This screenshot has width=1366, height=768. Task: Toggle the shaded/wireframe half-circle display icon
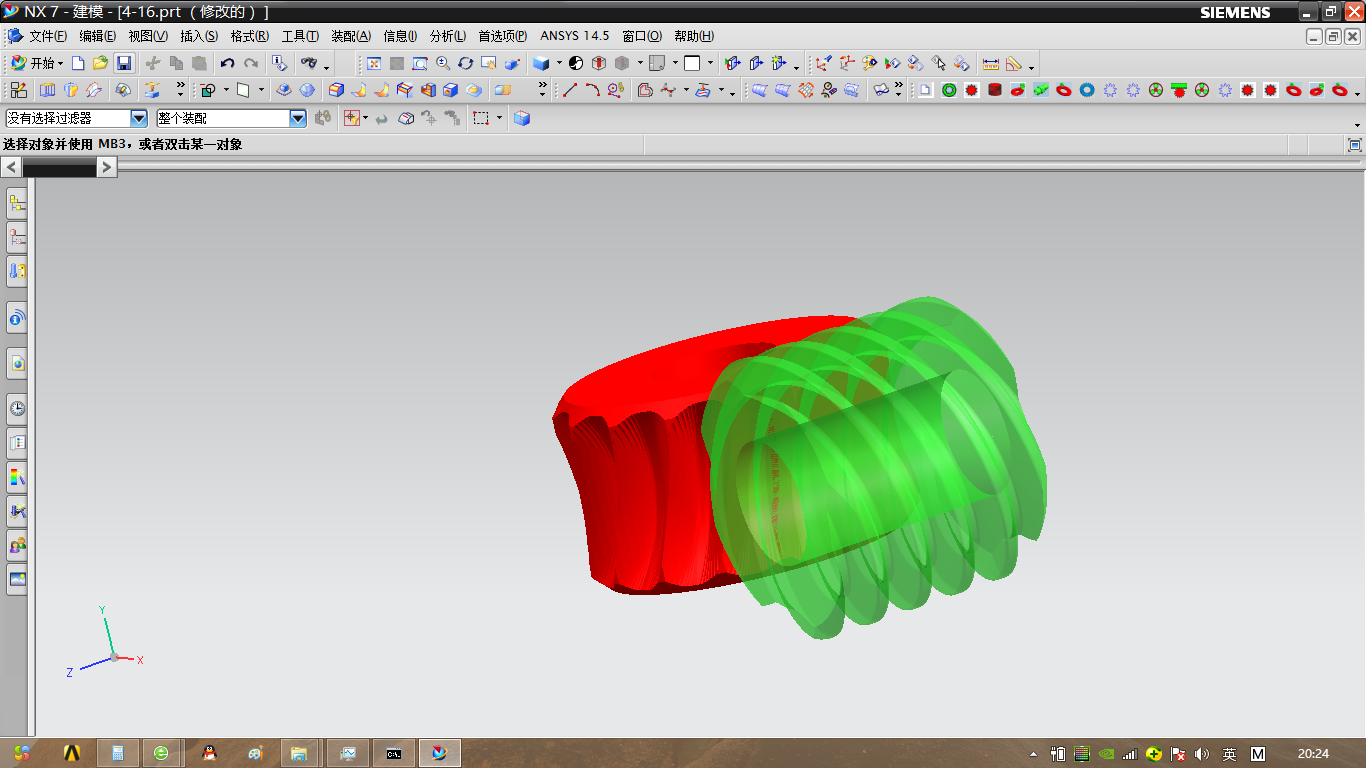click(576, 63)
